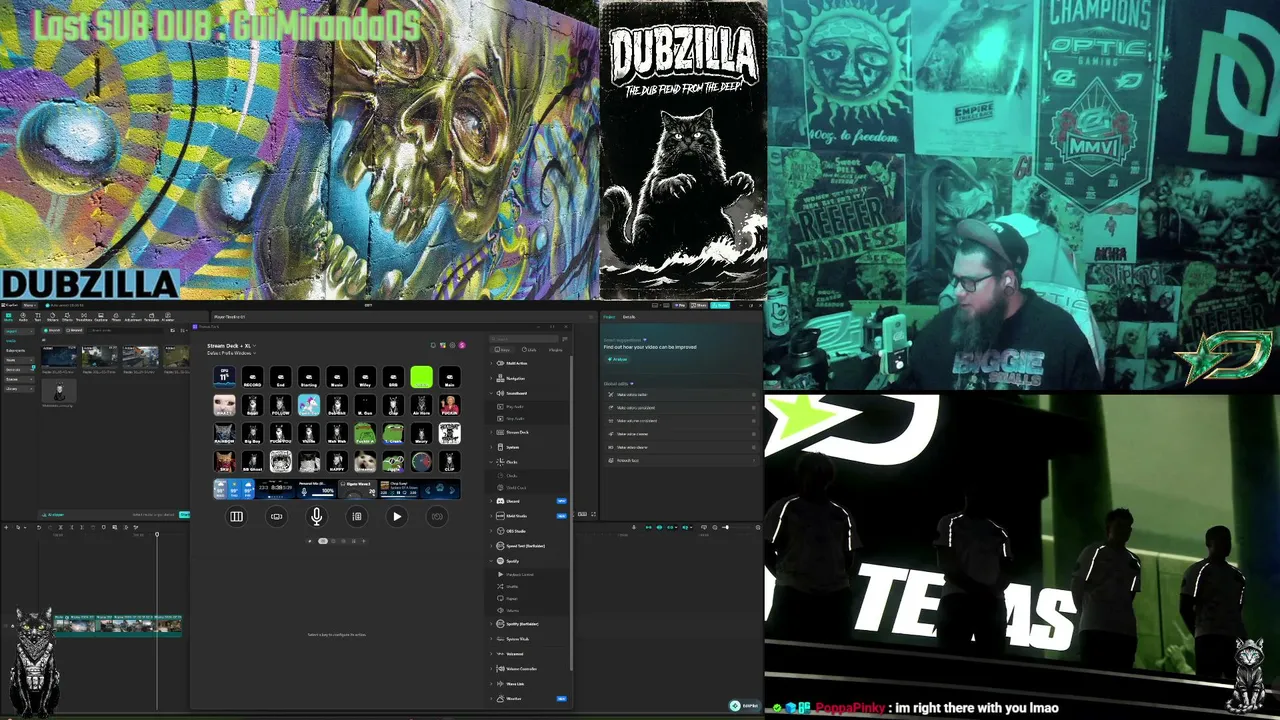Click the timeline playhead marker
The width and height of the screenshot is (1280, 720).
point(157,535)
